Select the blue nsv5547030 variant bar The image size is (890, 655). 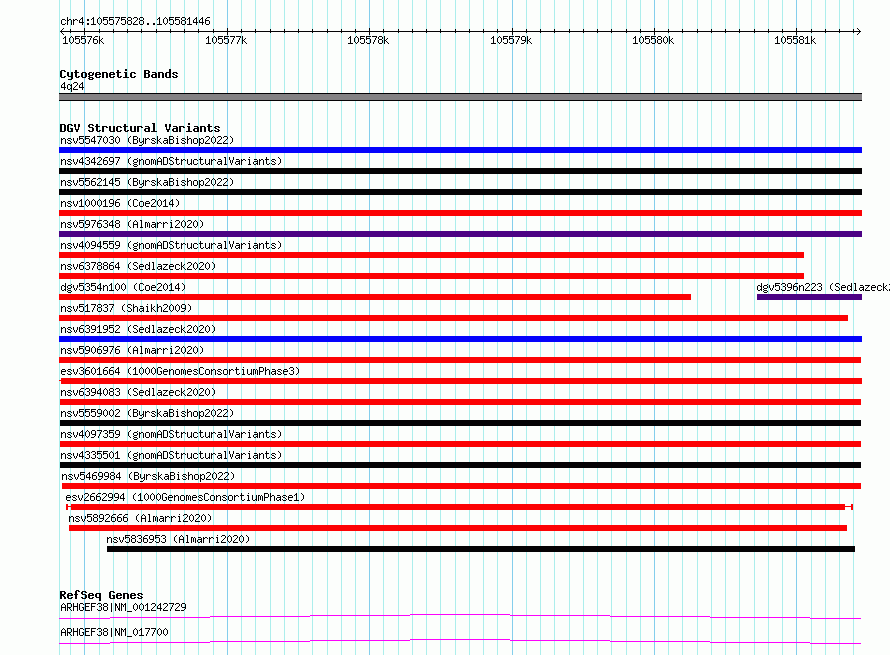tap(460, 150)
